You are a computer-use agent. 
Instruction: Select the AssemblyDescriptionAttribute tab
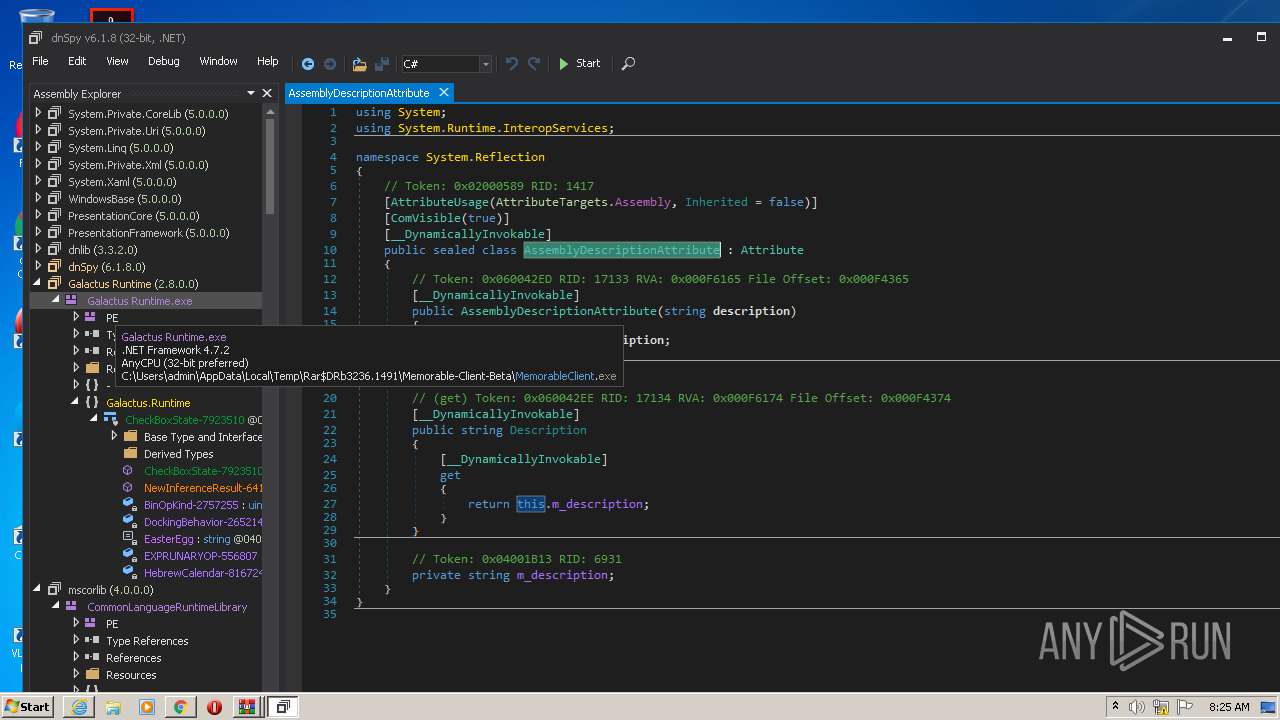(359, 93)
